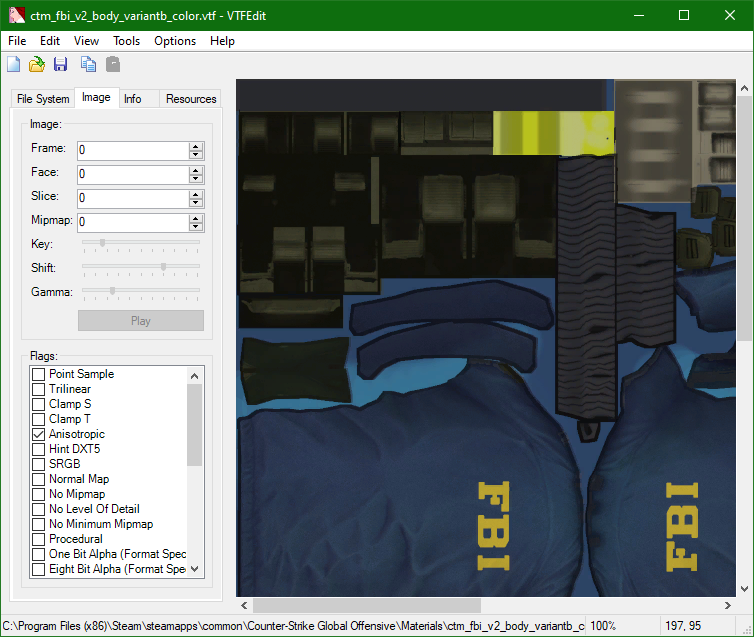Click the 100% zoom status text
The image size is (754, 637).
(x=603, y=626)
